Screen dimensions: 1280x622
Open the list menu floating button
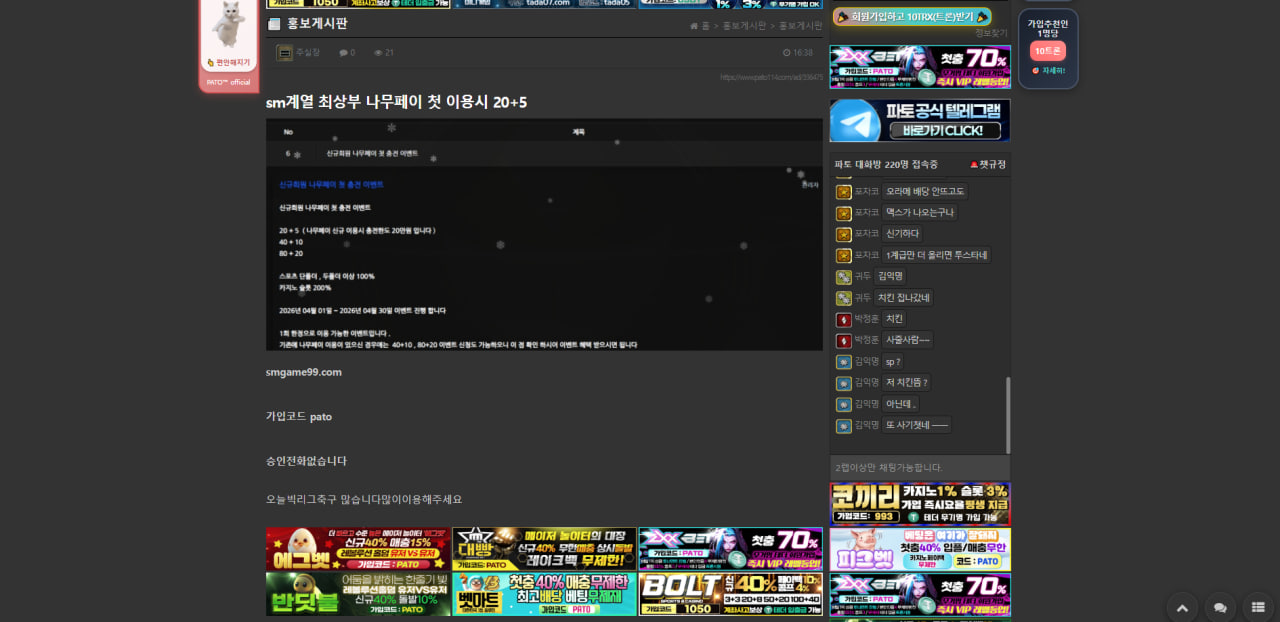1258,607
